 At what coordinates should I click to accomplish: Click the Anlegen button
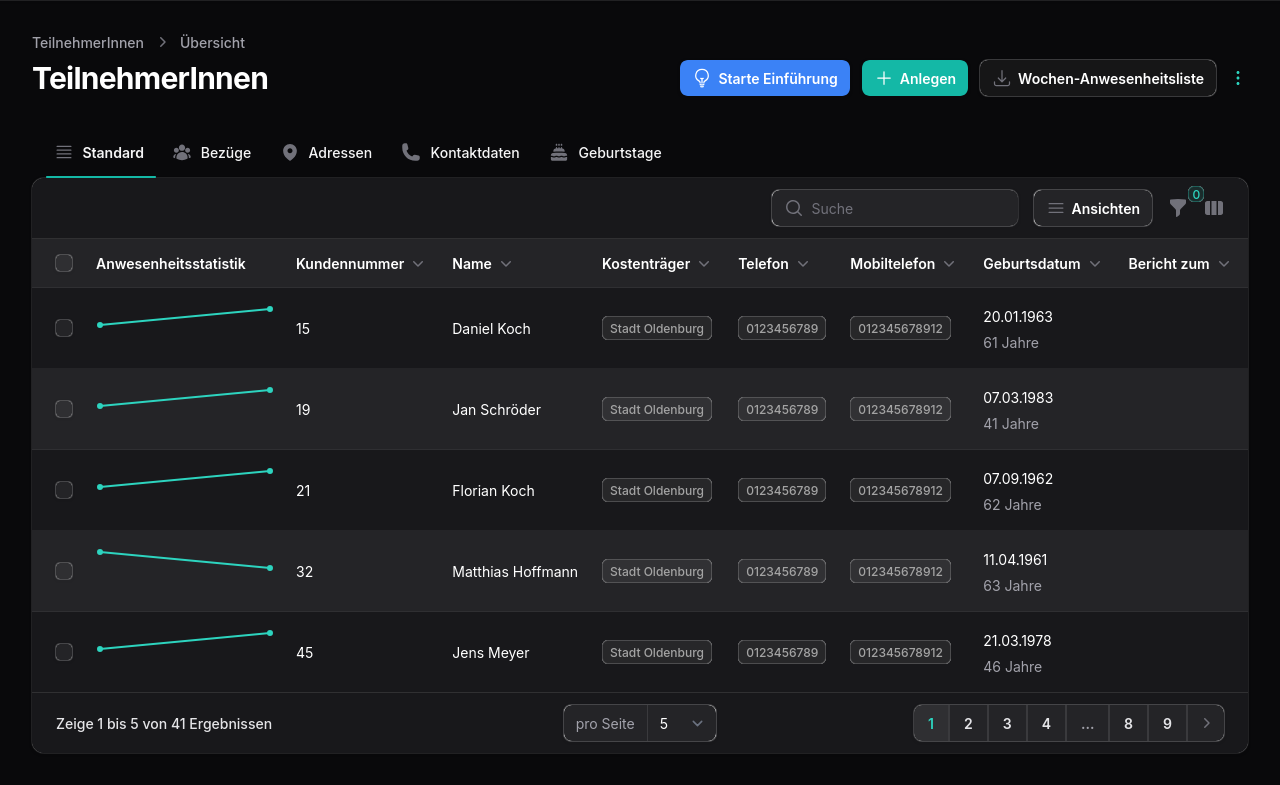pos(915,78)
